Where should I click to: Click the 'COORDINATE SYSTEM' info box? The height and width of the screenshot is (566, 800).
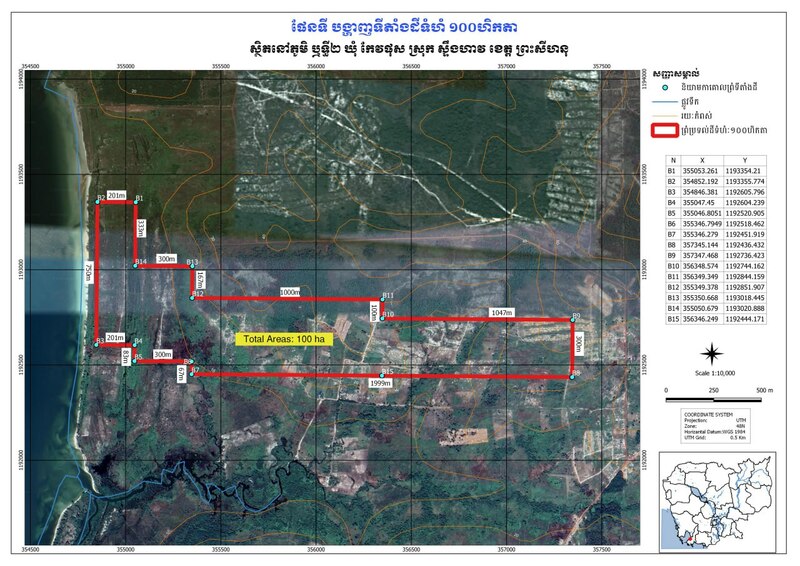715,426
